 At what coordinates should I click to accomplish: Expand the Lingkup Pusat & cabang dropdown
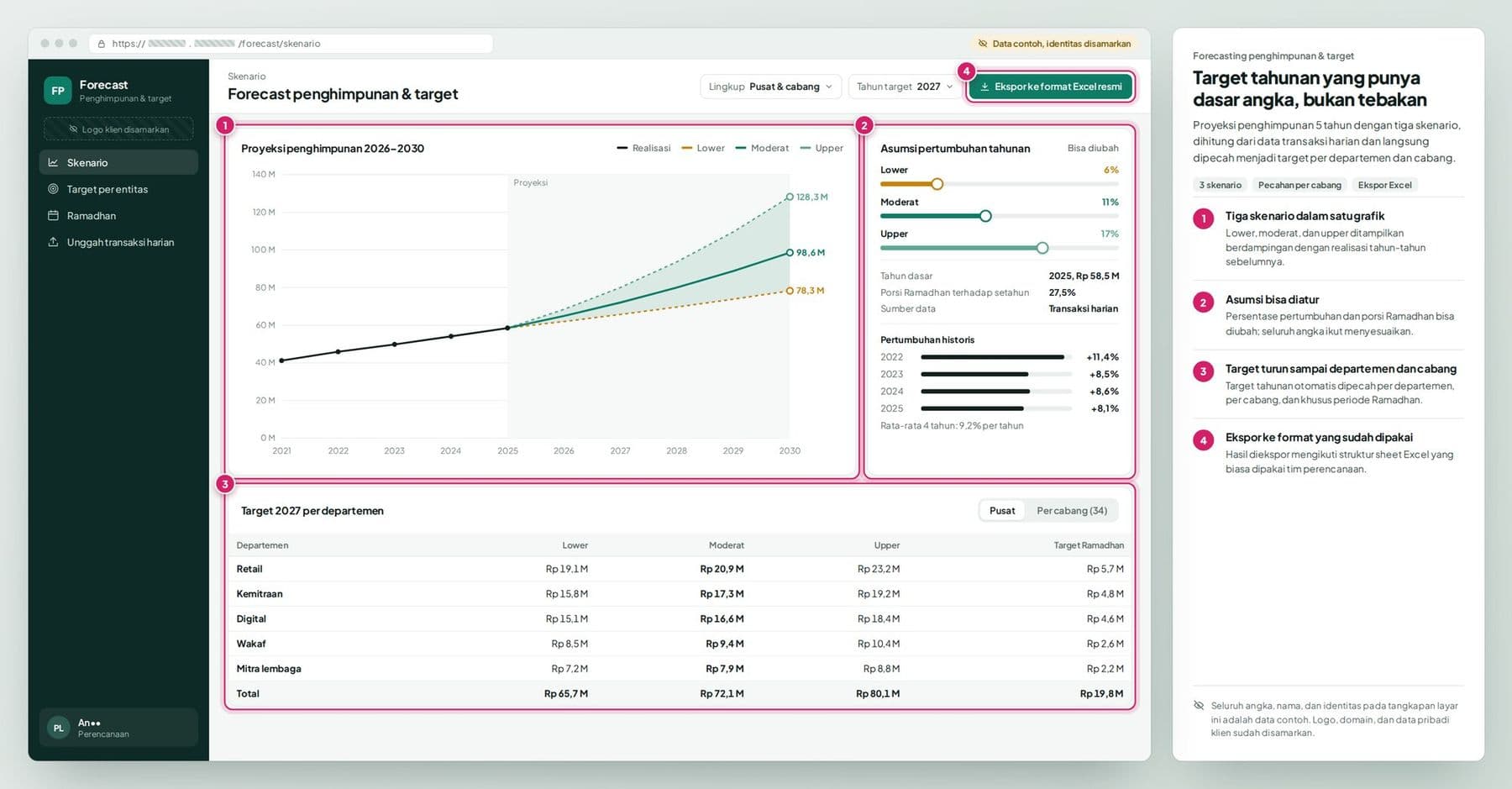click(770, 87)
